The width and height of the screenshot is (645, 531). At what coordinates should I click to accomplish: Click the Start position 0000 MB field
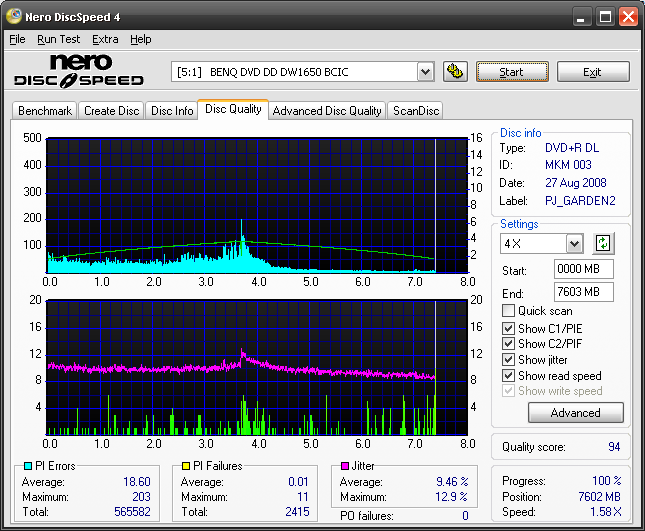pos(583,269)
